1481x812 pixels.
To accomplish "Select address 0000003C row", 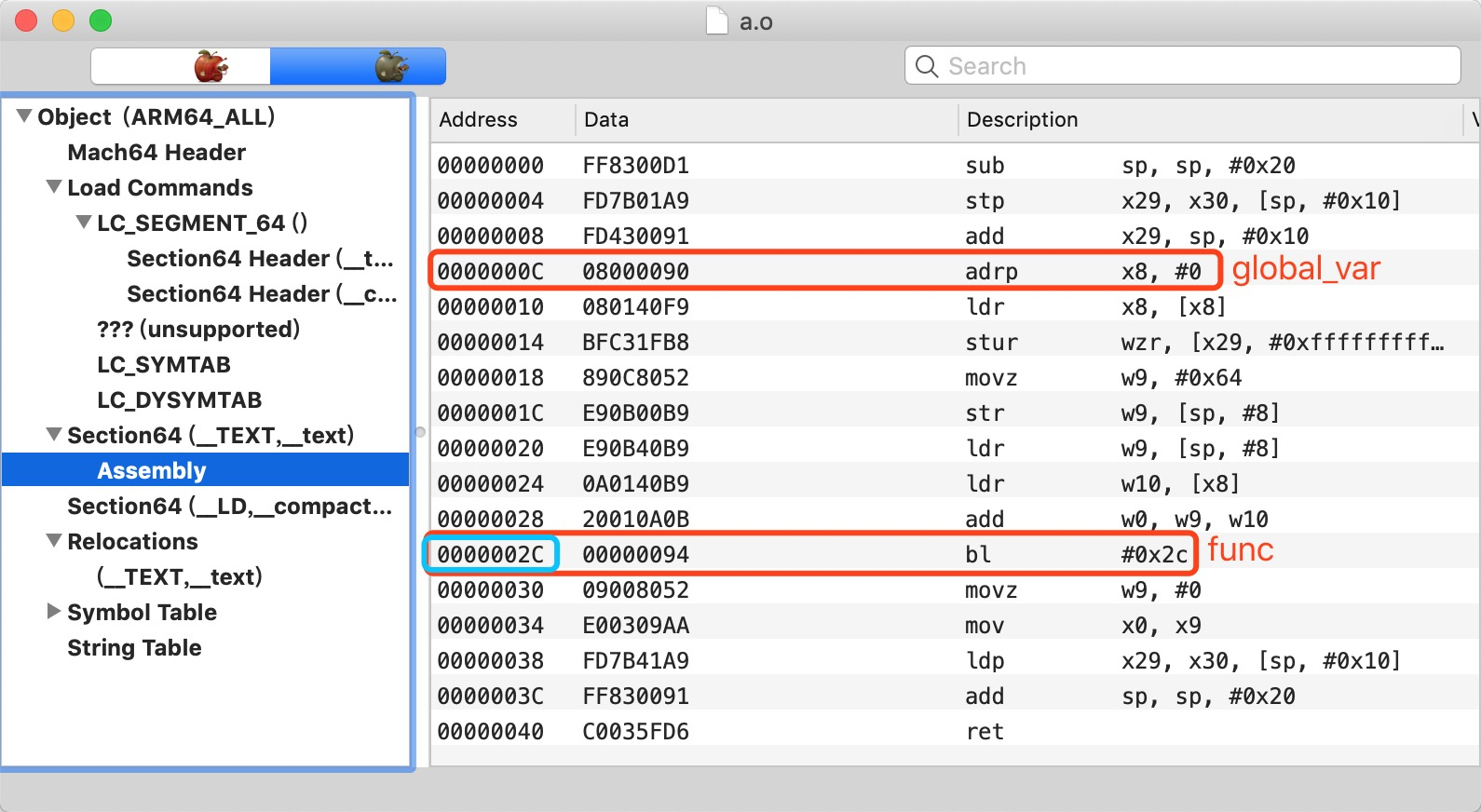I will pos(955,696).
